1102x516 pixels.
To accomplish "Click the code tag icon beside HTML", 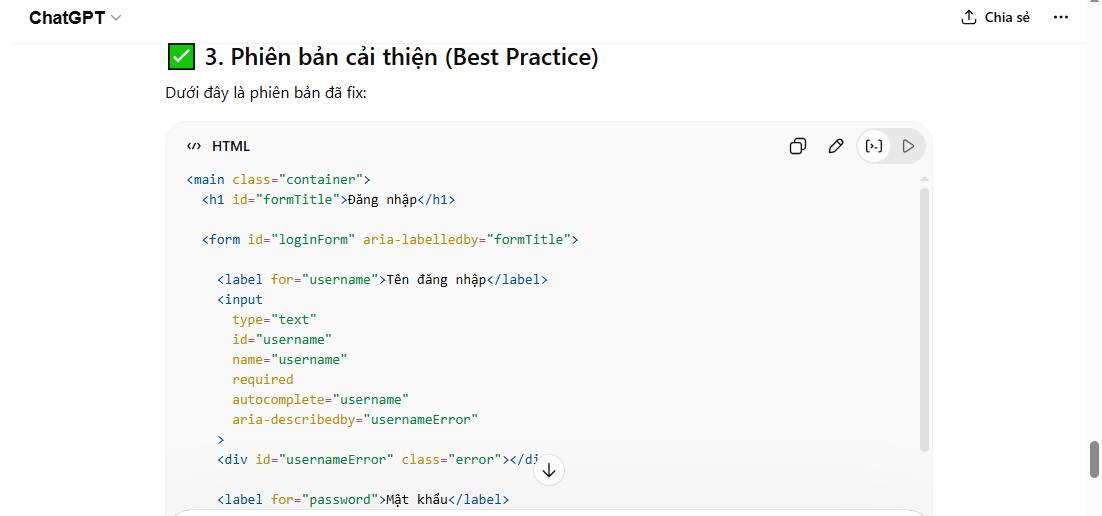I will 194,146.
